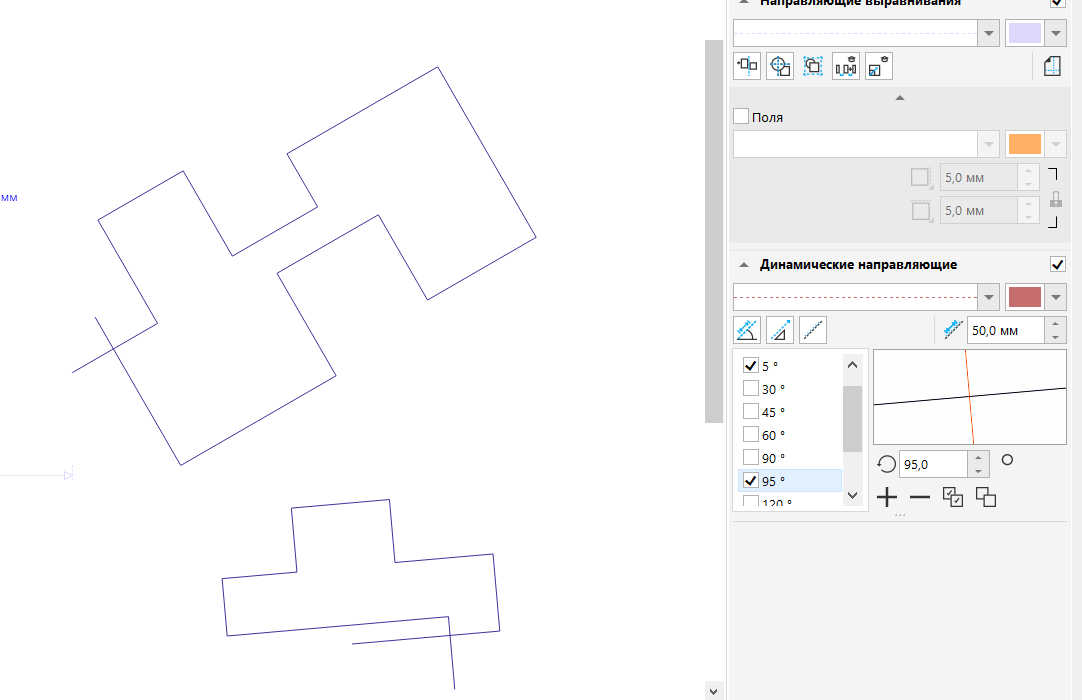Toggle extend along segment icon

point(813,330)
